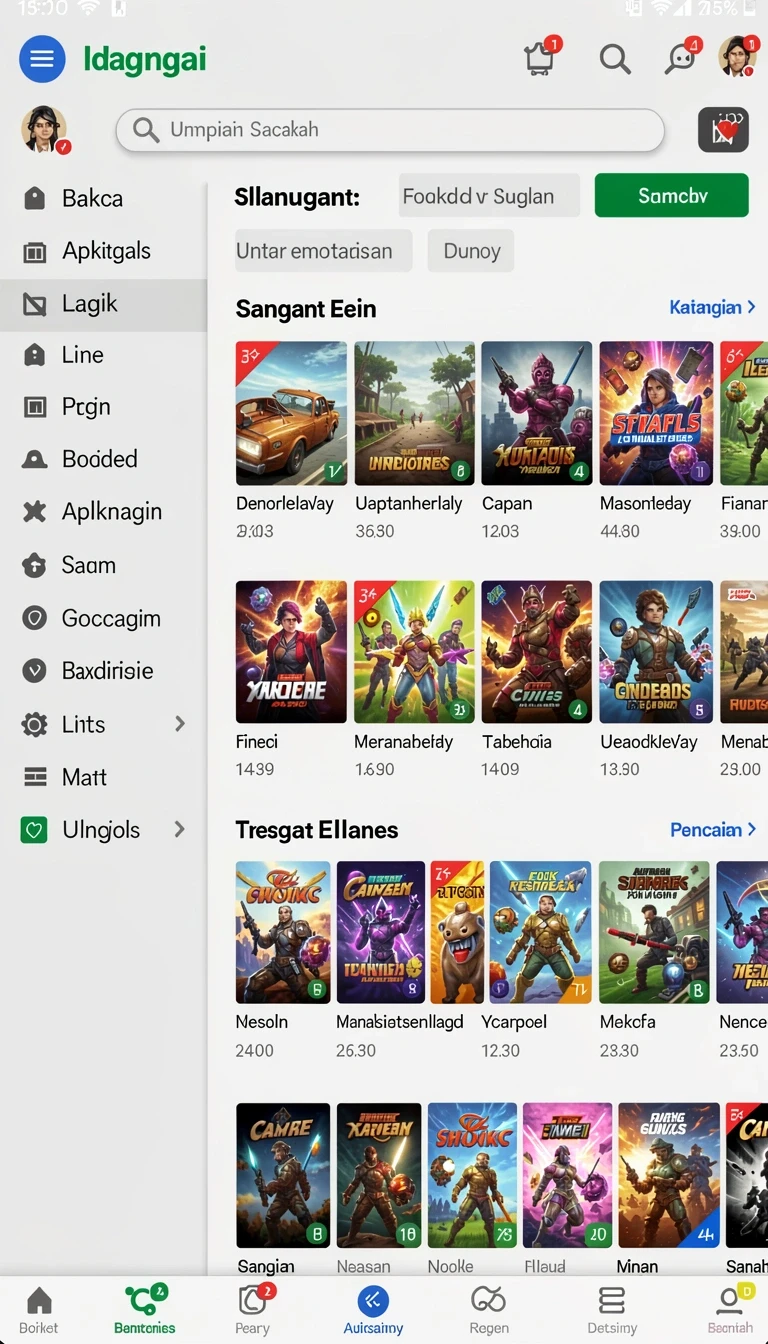Open the Capan game thumbnail

coord(536,413)
